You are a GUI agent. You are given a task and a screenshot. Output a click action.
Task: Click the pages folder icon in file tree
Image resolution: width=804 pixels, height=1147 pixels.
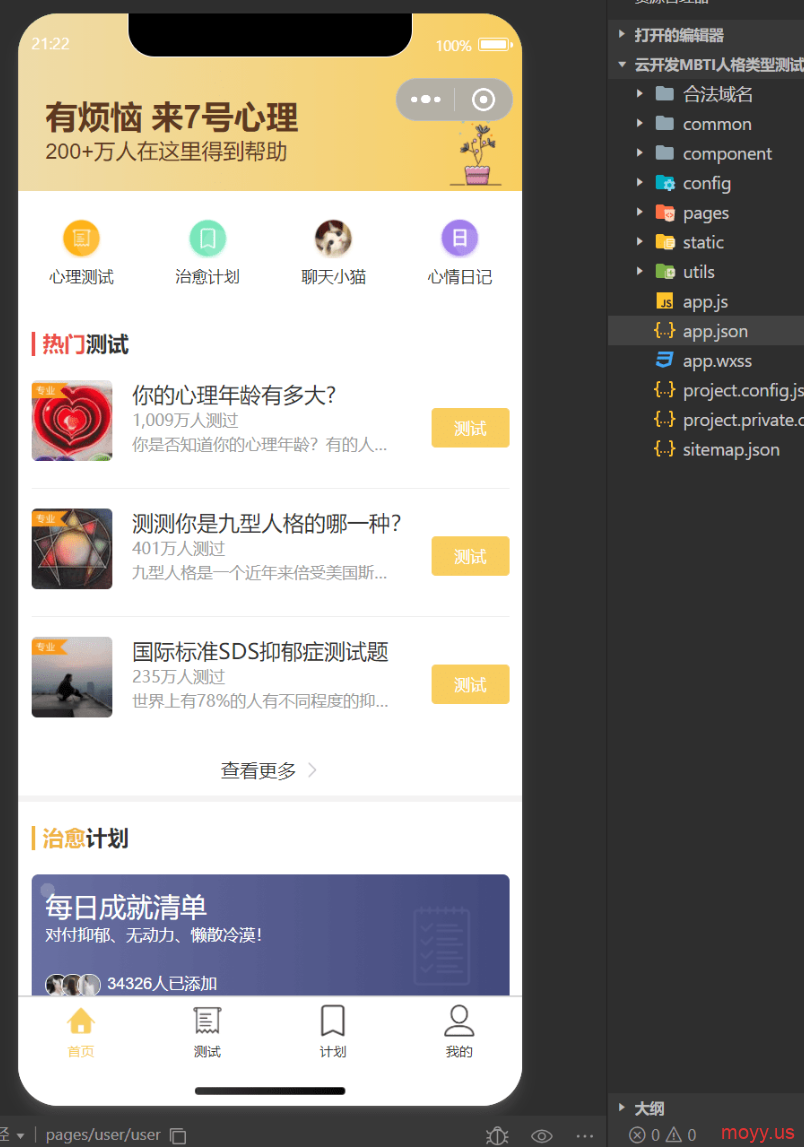coord(665,213)
